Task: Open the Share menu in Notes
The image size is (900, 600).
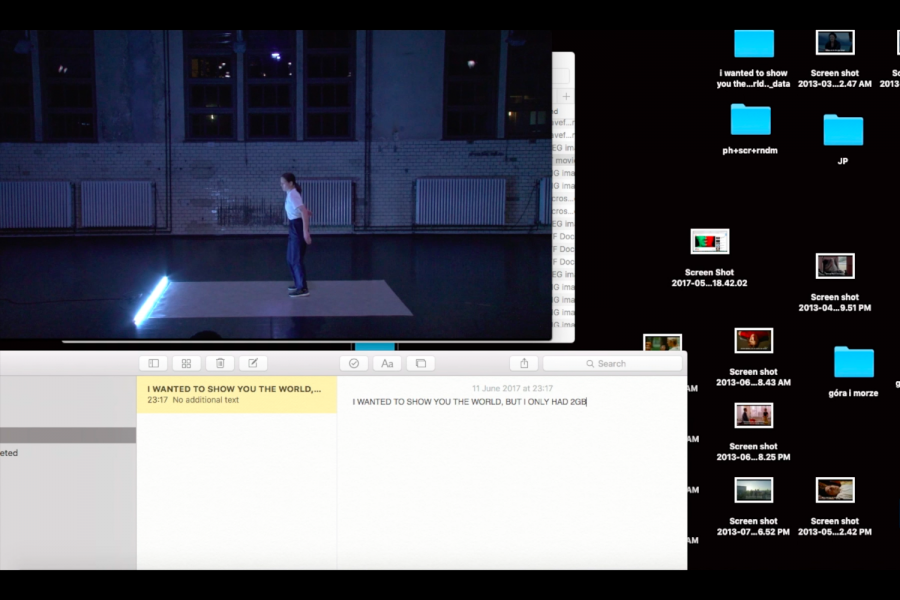Action: [x=524, y=364]
